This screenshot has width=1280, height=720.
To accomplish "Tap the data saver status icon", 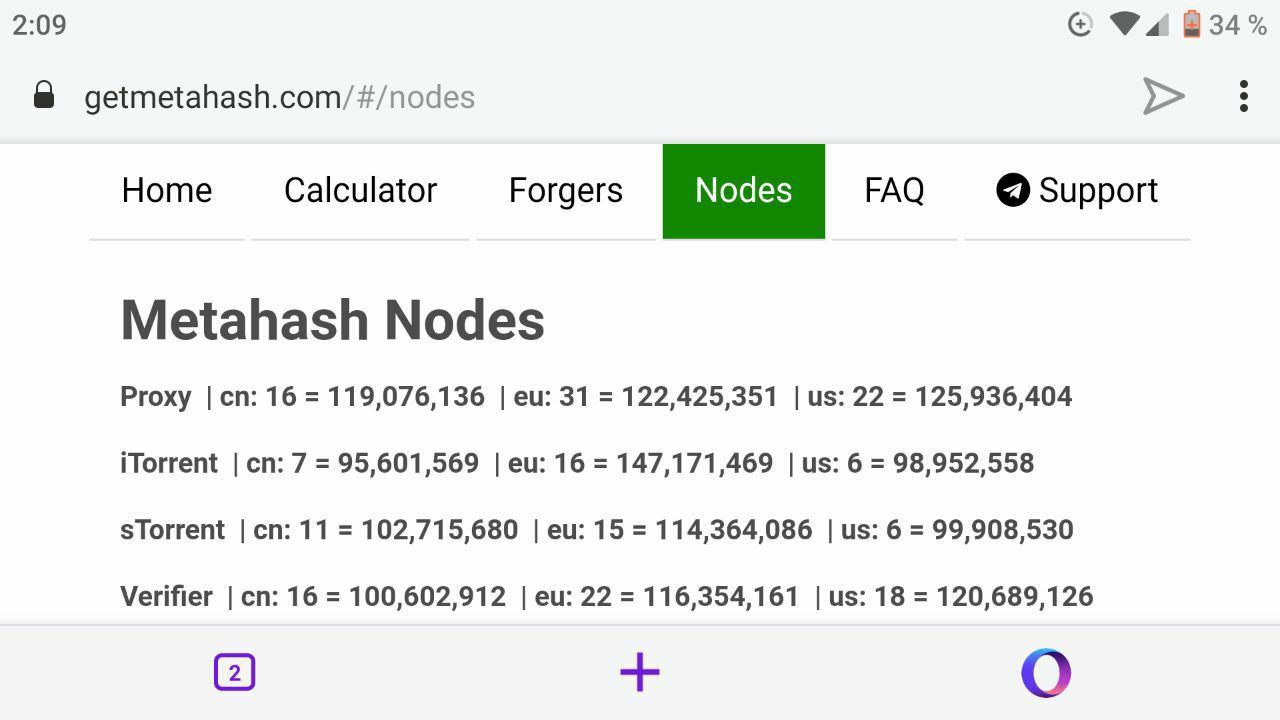I will click(x=1080, y=24).
